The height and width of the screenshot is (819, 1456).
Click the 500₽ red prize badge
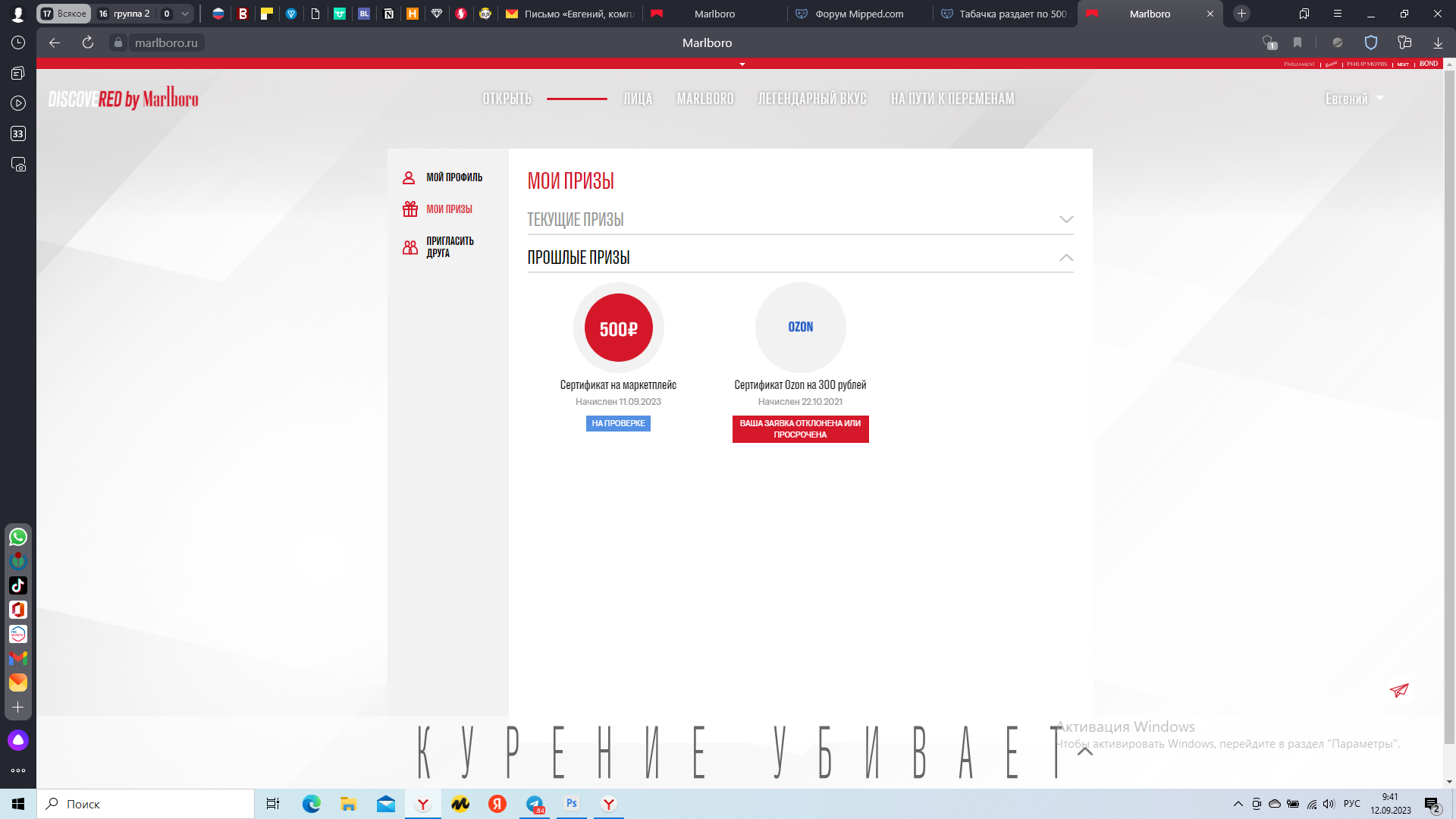[619, 328]
